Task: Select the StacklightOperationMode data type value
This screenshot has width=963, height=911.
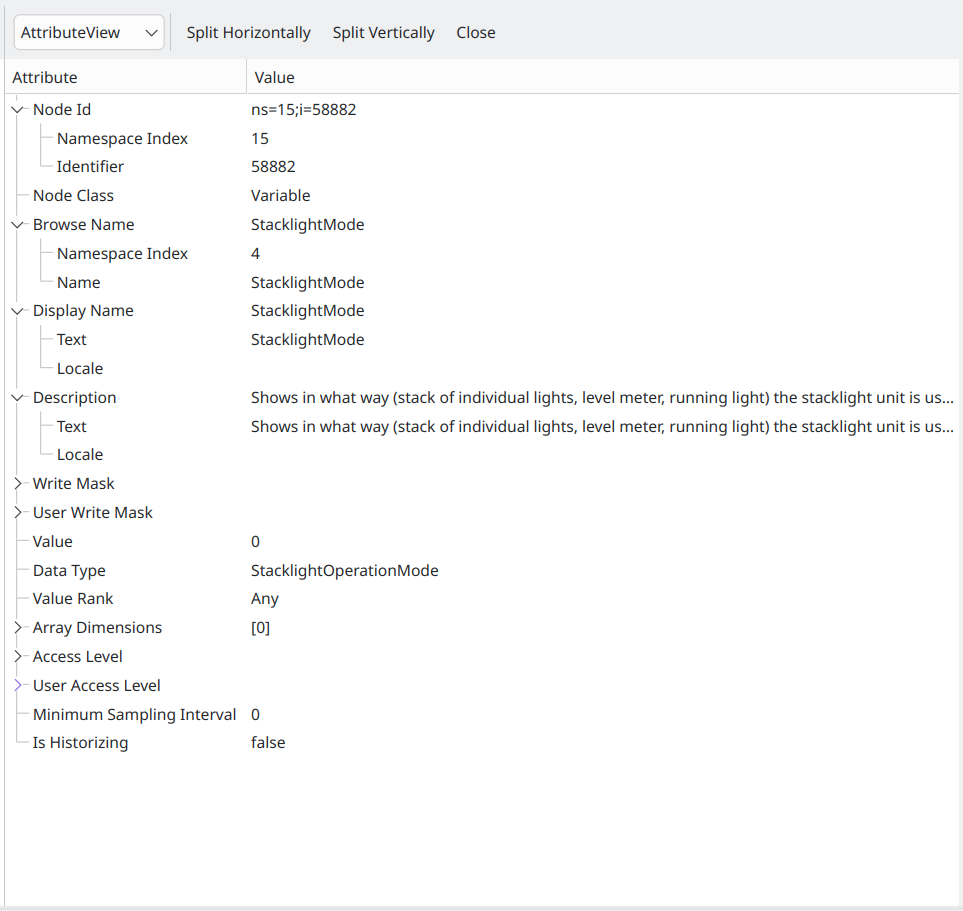Action: (x=344, y=571)
